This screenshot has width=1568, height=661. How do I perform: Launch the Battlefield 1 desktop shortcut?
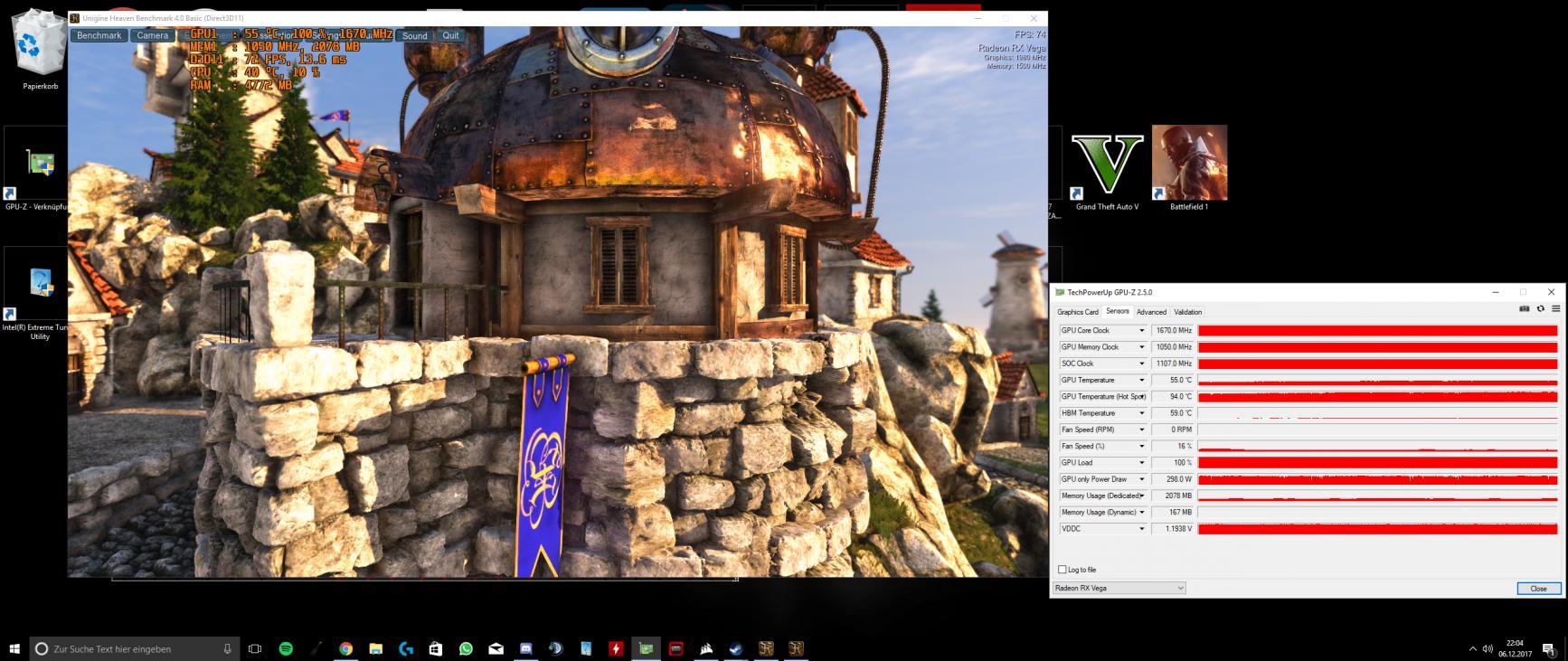[x=1189, y=170]
